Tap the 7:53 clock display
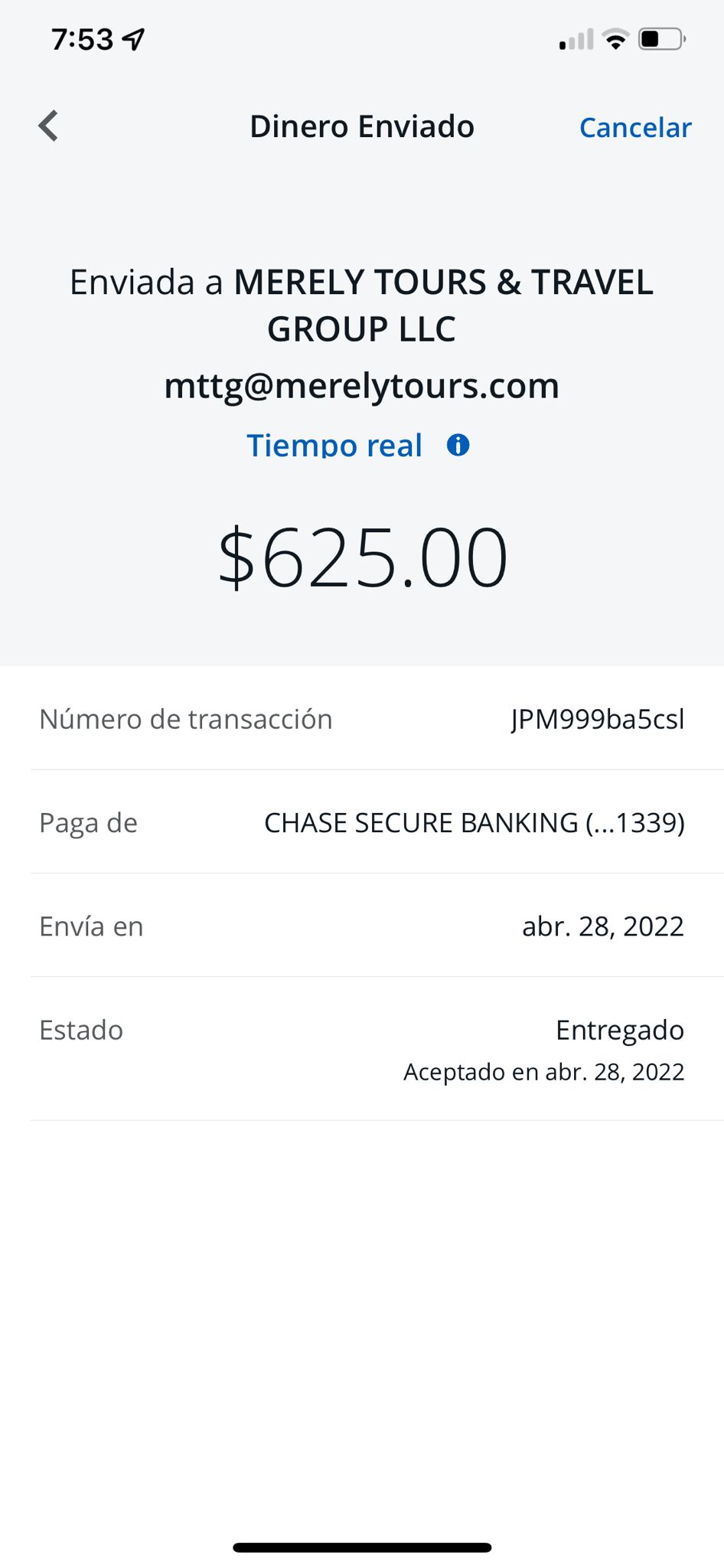 coord(83,40)
